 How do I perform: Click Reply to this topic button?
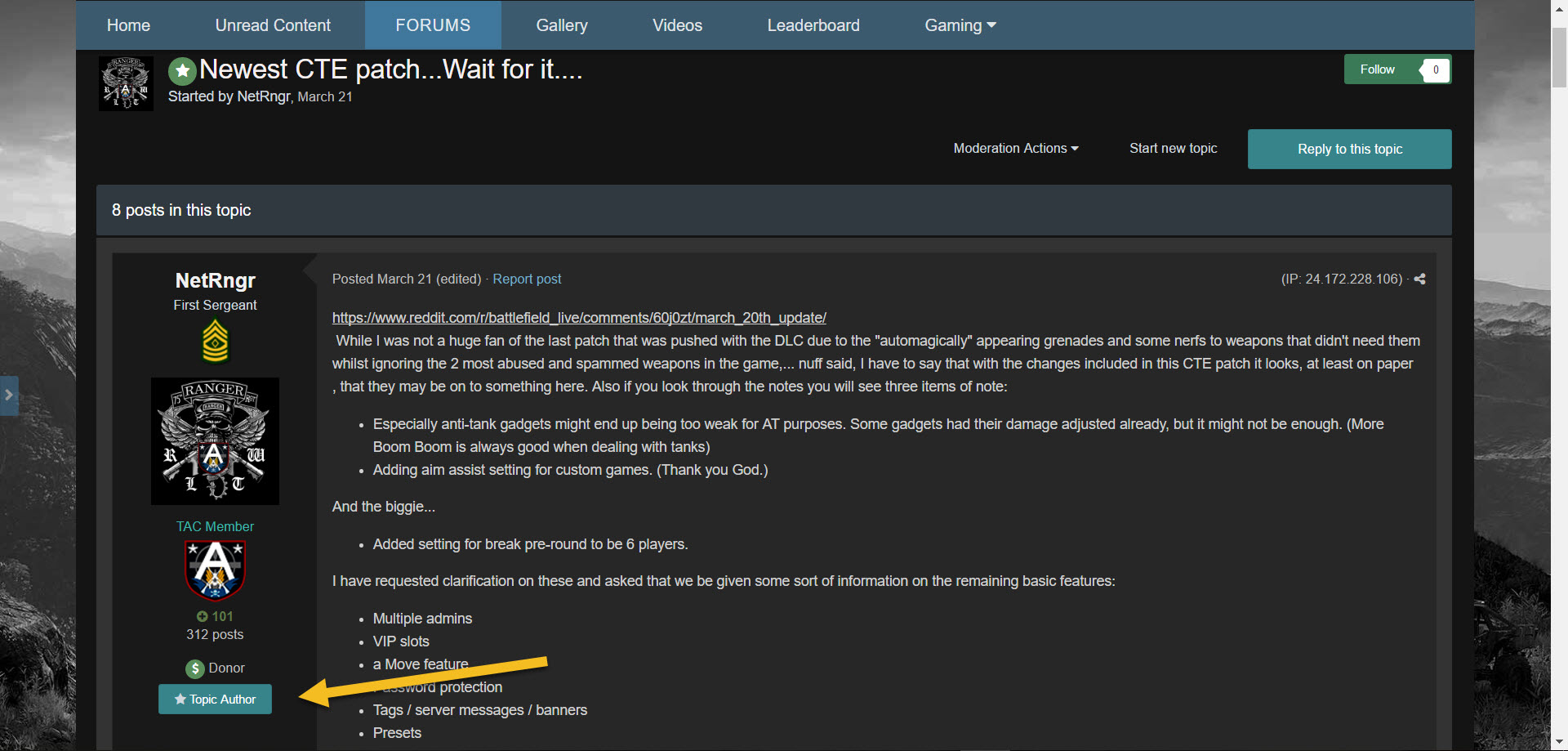click(1349, 149)
